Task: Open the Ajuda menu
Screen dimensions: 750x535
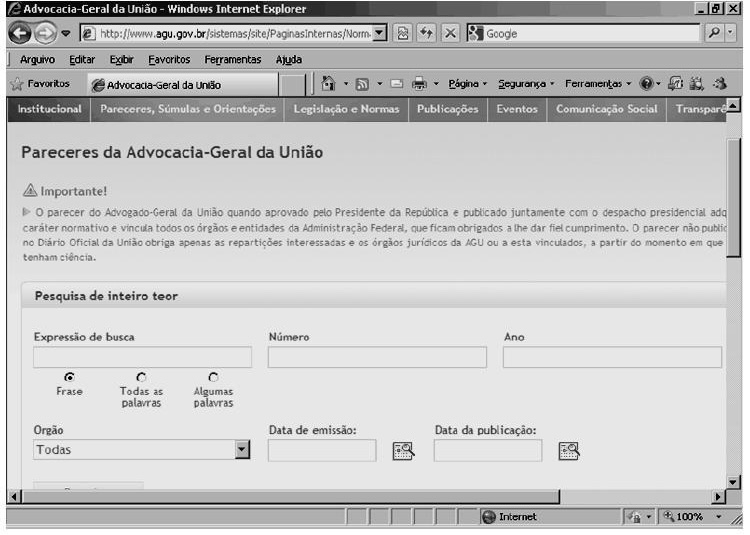Action: 288,60
